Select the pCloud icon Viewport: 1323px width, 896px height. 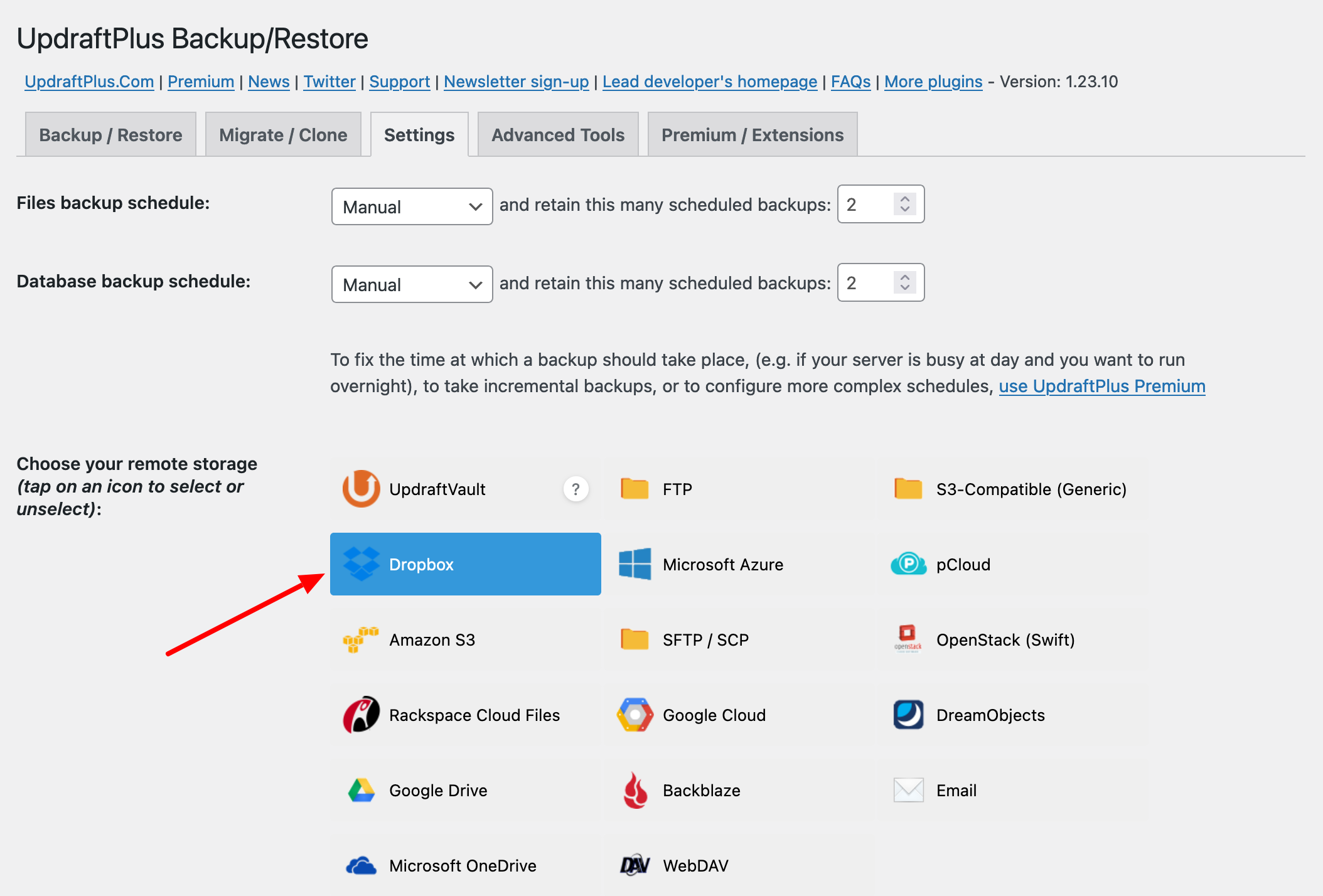tap(908, 564)
